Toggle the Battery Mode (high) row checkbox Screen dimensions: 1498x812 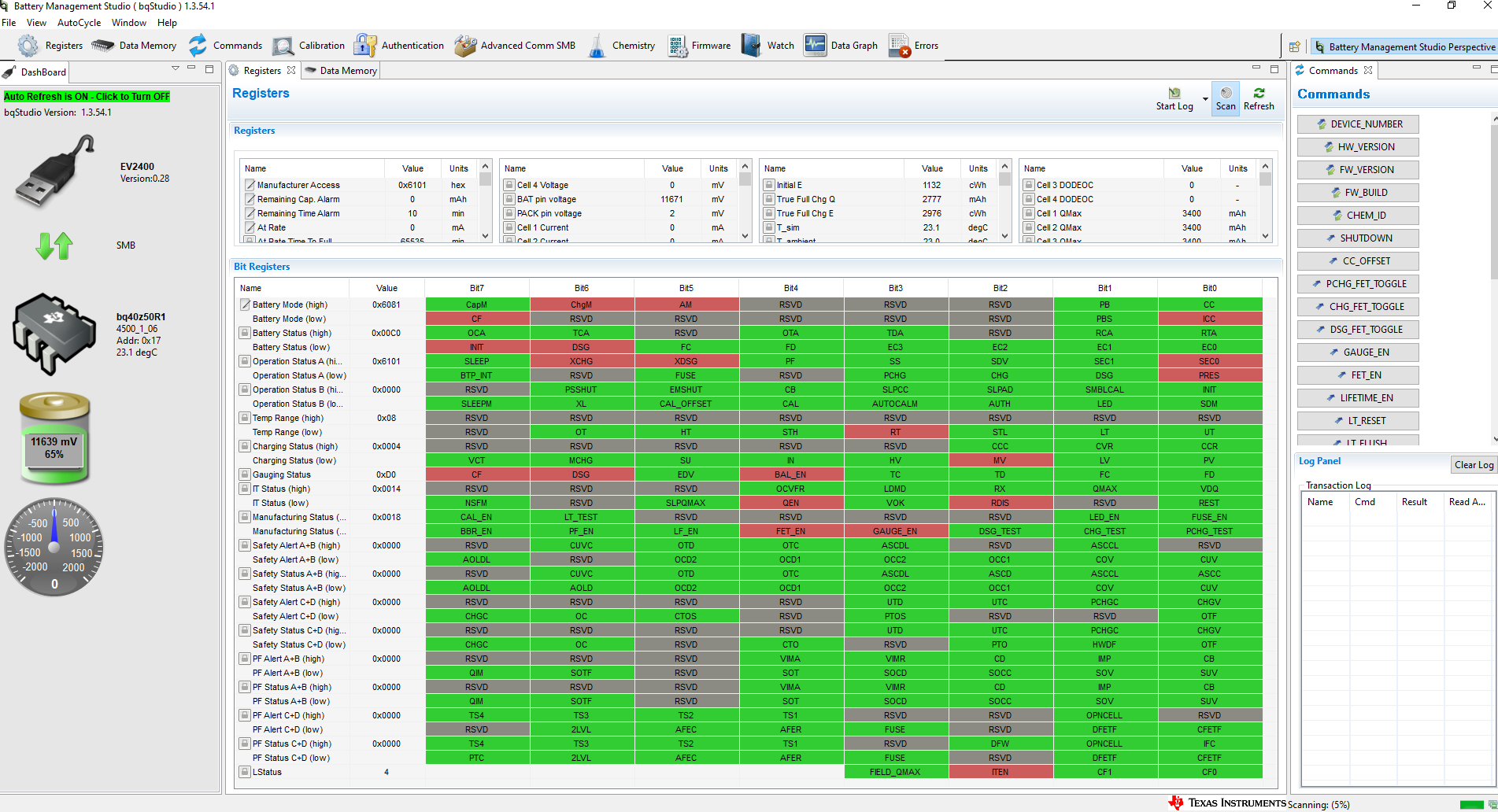point(246,304)
